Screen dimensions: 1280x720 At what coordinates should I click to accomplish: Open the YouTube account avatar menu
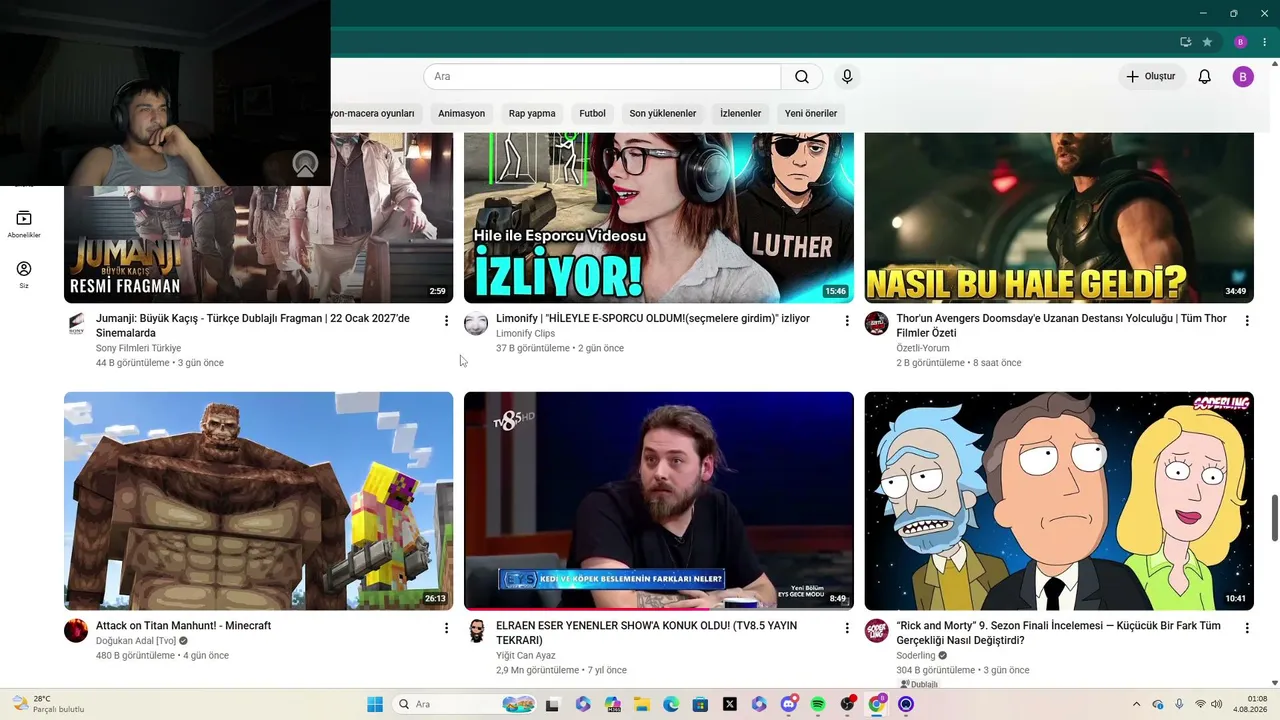point(1243,77)
